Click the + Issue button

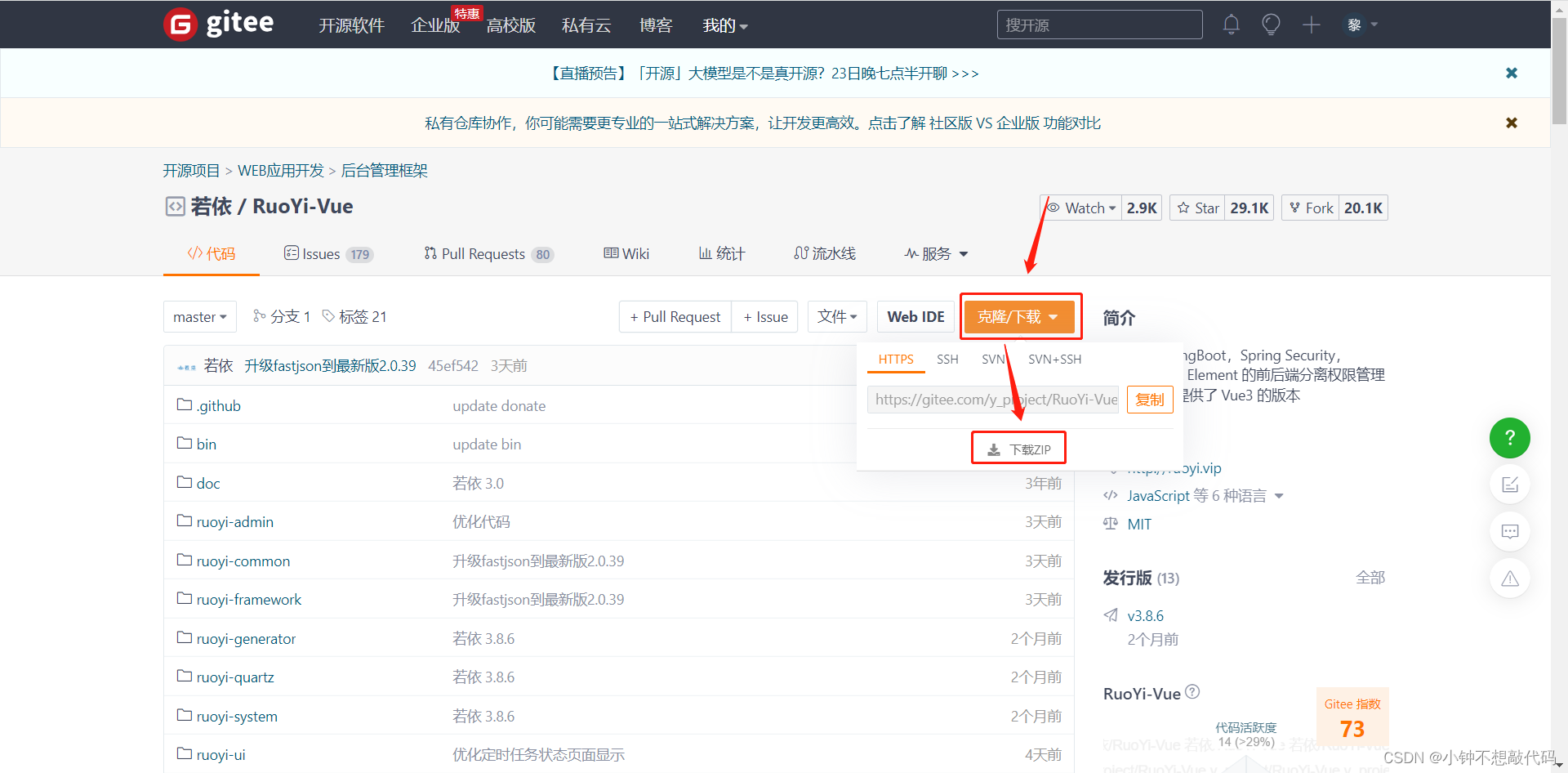point(765,316)
